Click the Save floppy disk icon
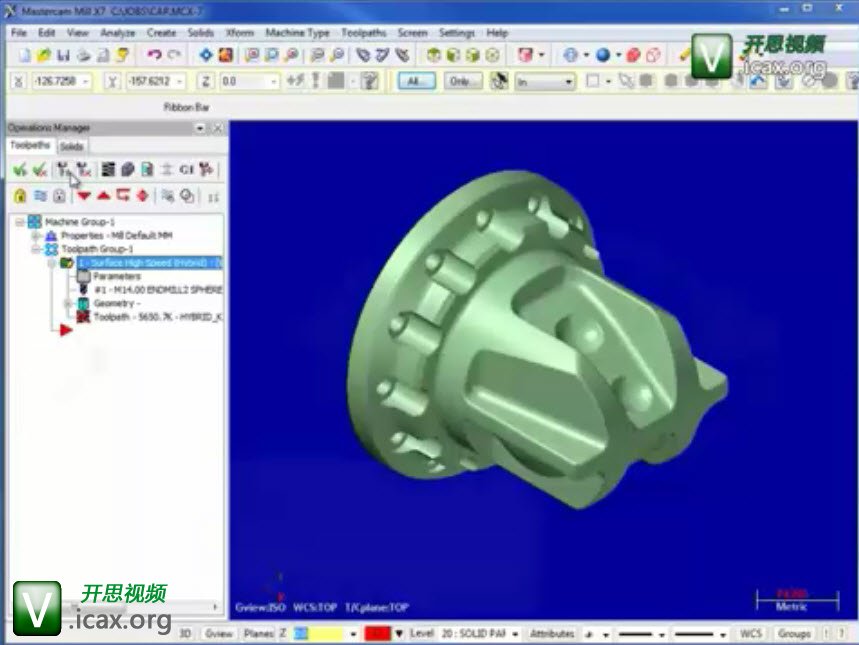 click(63, 55)
